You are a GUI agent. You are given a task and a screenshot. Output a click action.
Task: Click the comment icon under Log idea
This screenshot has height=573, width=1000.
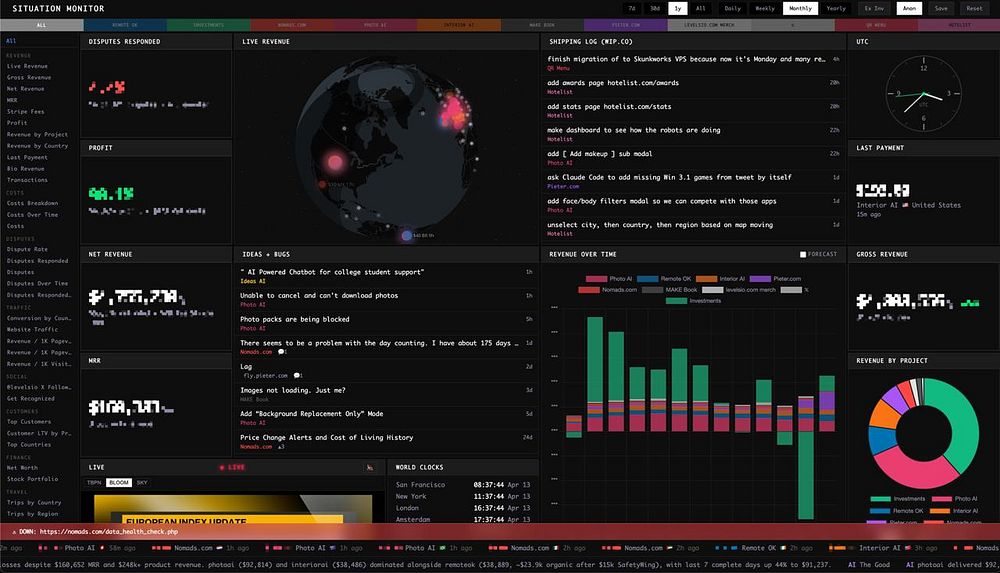pyautogui.click(x=297, y=376)
